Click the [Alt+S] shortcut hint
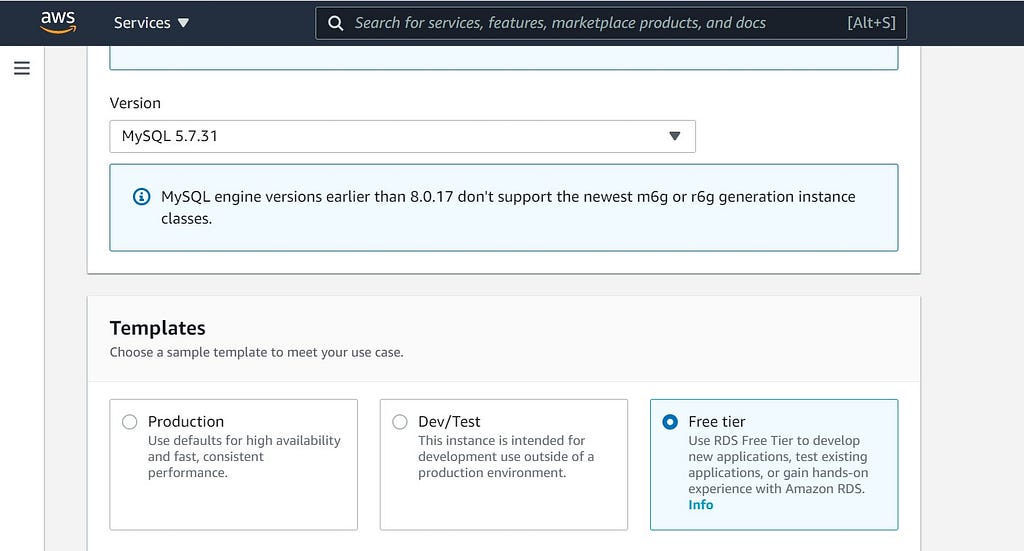 point(871,23)
